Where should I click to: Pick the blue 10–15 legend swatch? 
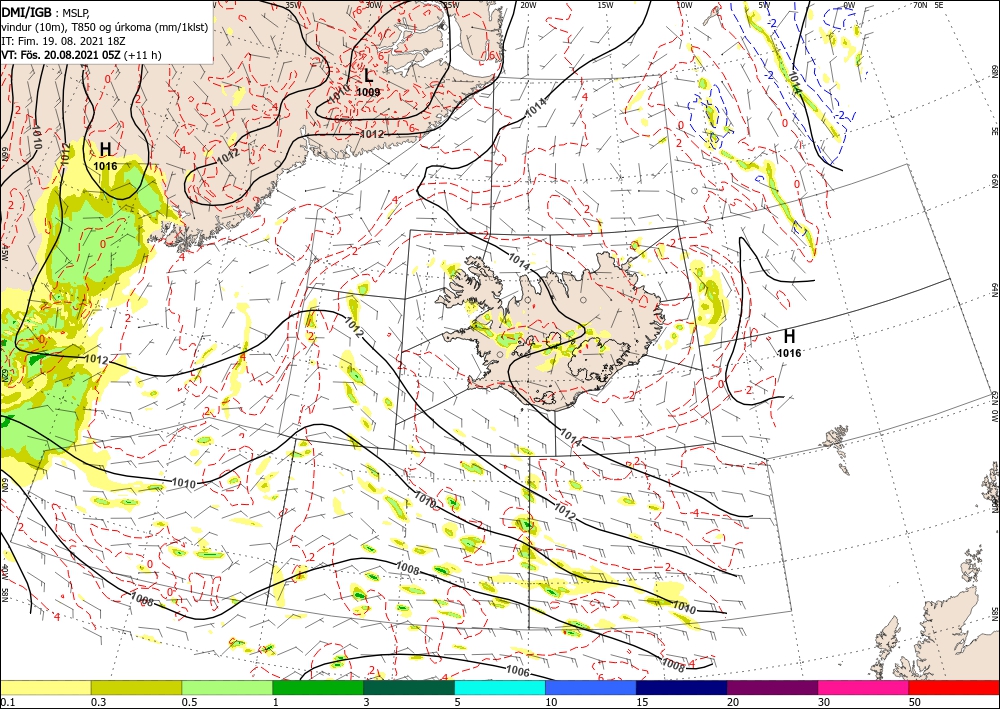pos(591,688)
